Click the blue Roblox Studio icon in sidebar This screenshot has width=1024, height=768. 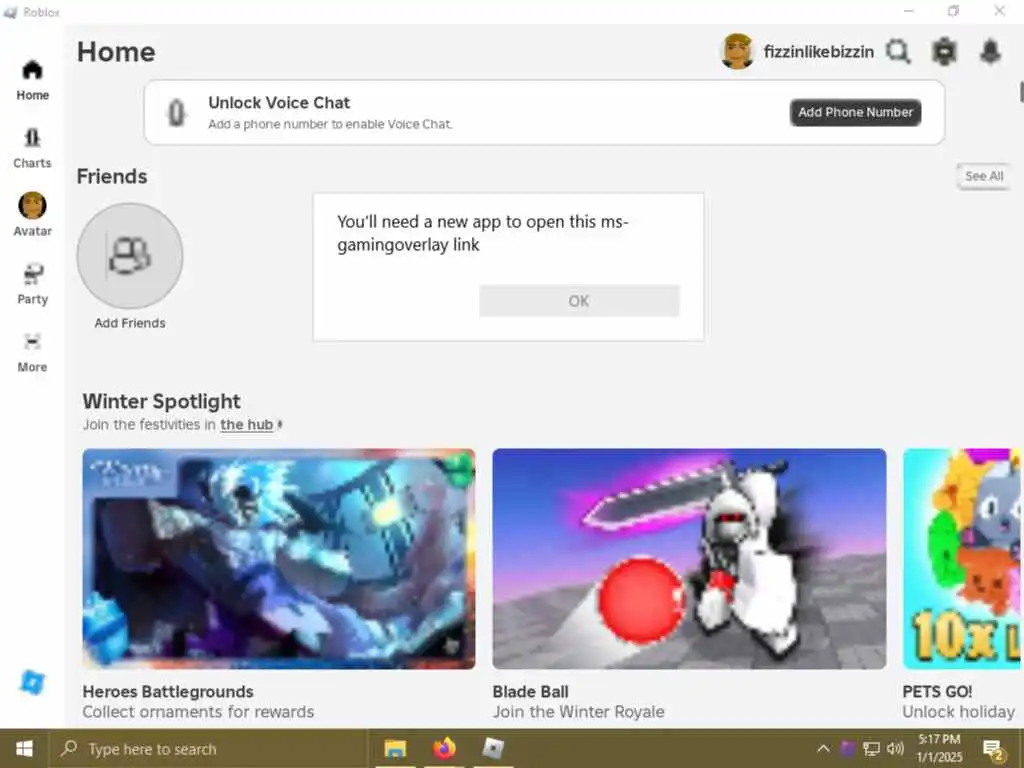pyautogui.click(x=32, y=682)
